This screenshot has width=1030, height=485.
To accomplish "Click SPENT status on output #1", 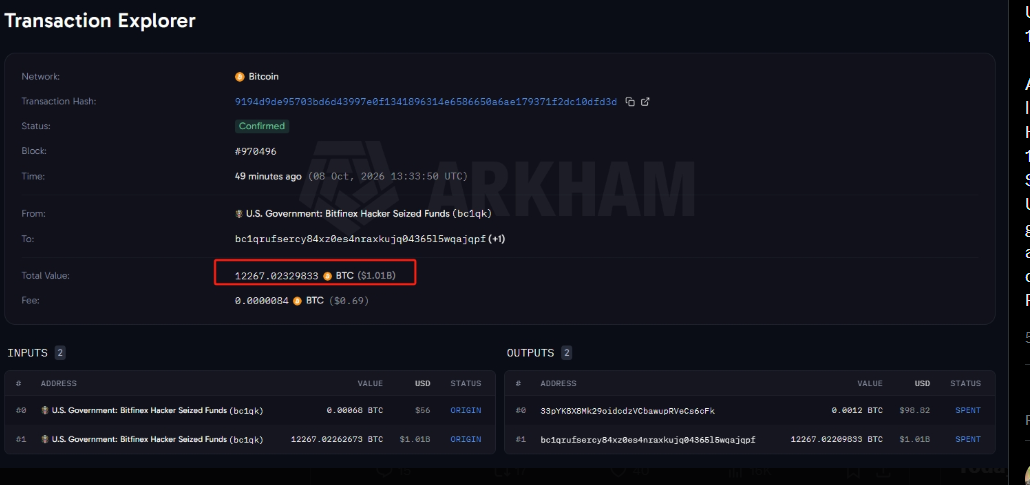I will pyautogui.click(x=968, y=439).
